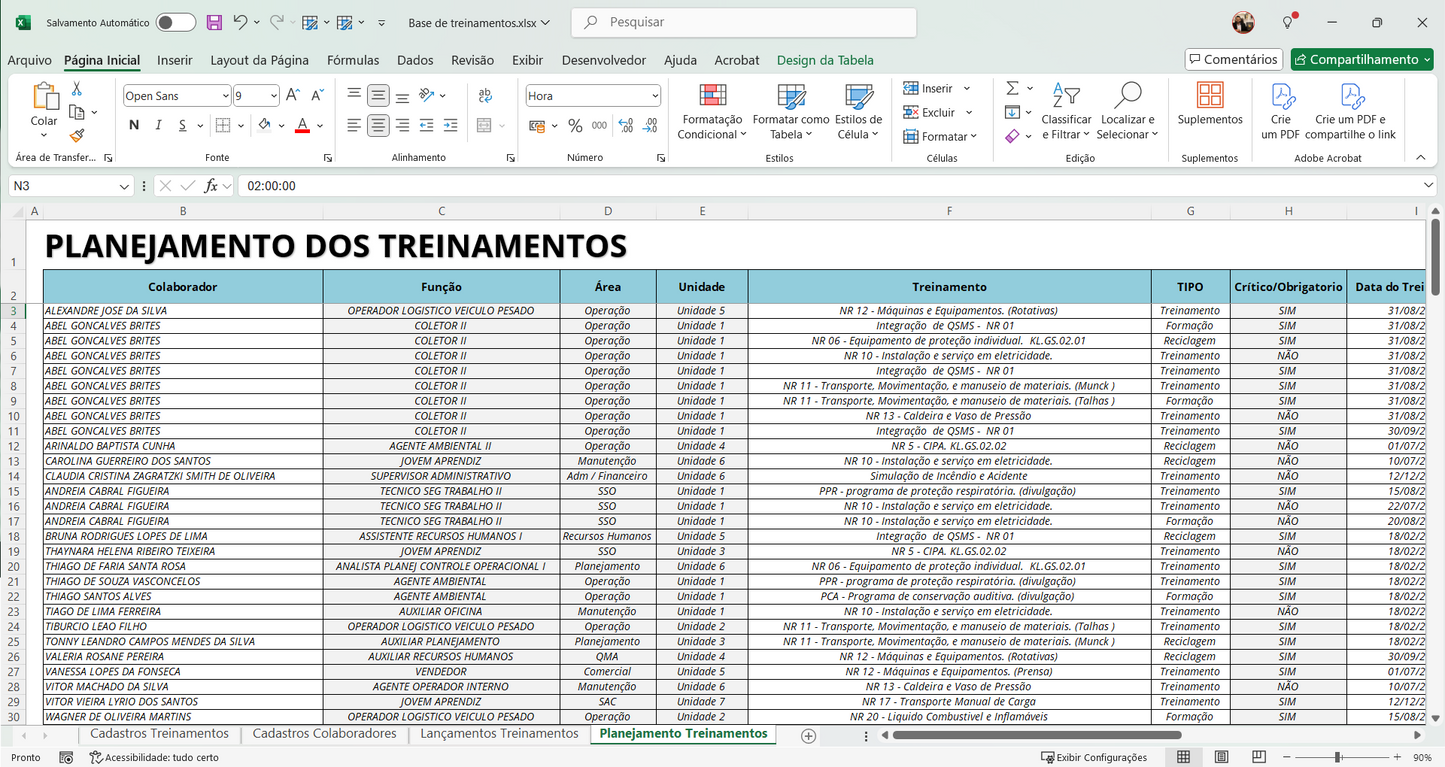
Task: Open Localizar e Selecionar
Action: (1127, 110)
